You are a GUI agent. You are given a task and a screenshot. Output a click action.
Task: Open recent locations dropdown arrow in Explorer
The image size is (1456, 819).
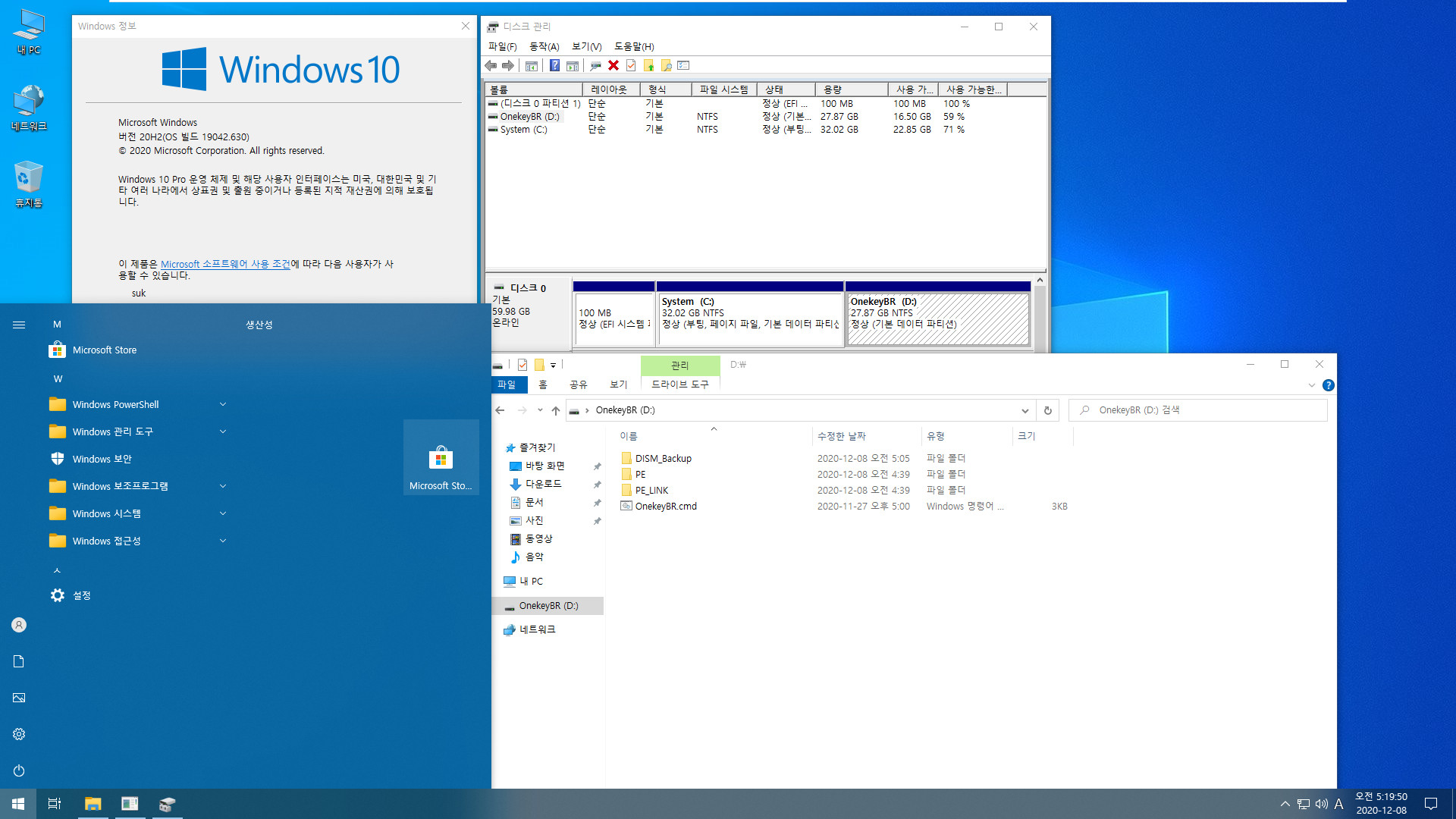pyautogui.click(x=540, y=410)
